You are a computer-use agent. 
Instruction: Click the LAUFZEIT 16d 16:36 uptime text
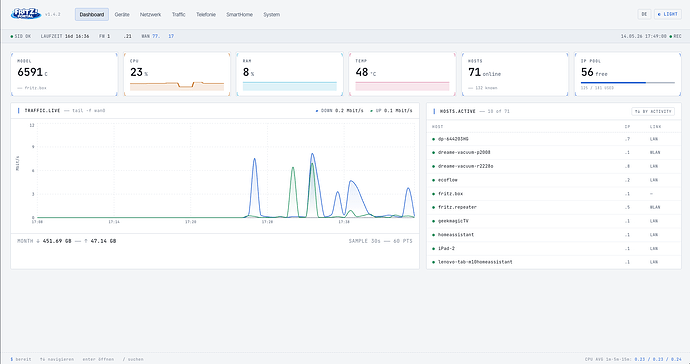point(65,36)
